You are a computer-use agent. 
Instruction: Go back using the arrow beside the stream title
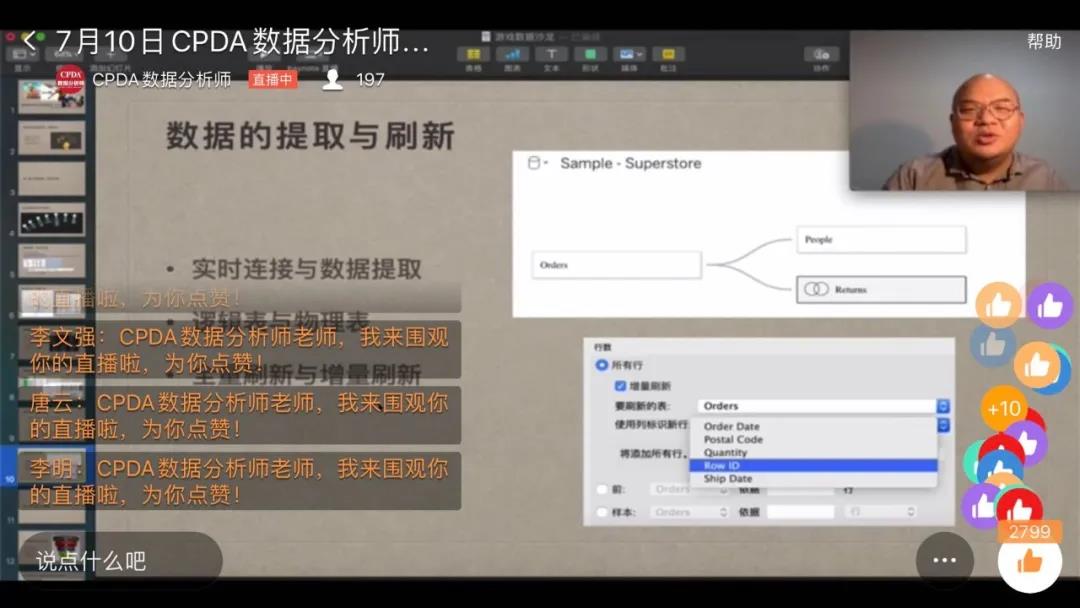tap(30, 41)
